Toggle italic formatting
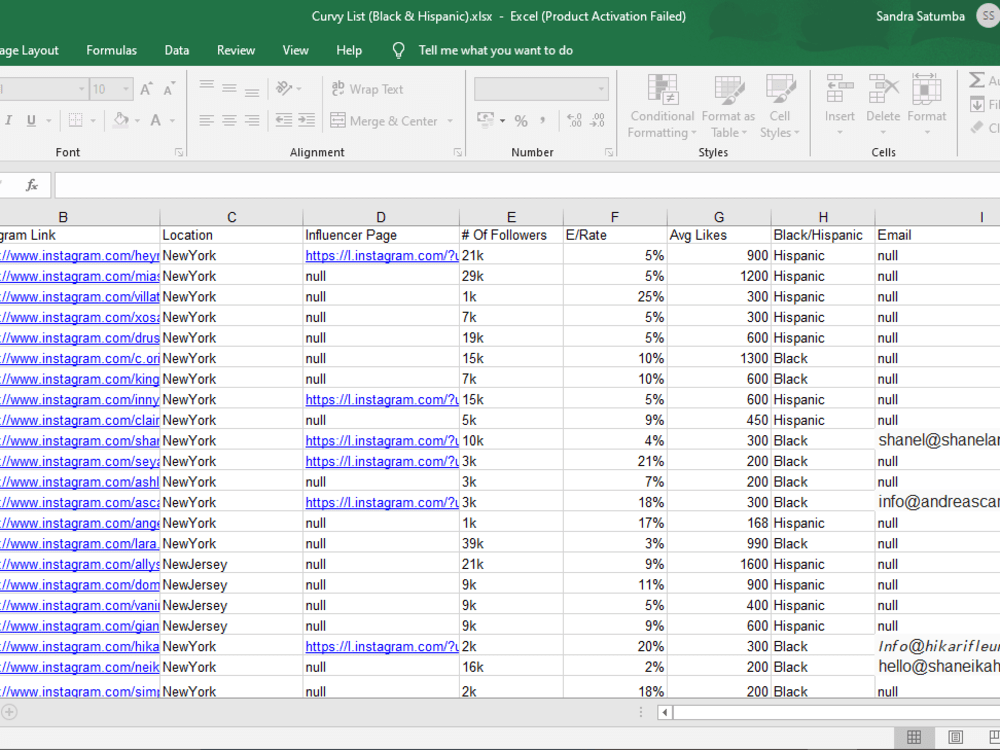Viewport: 1000px width, 750px height. (x=9, y=120)
